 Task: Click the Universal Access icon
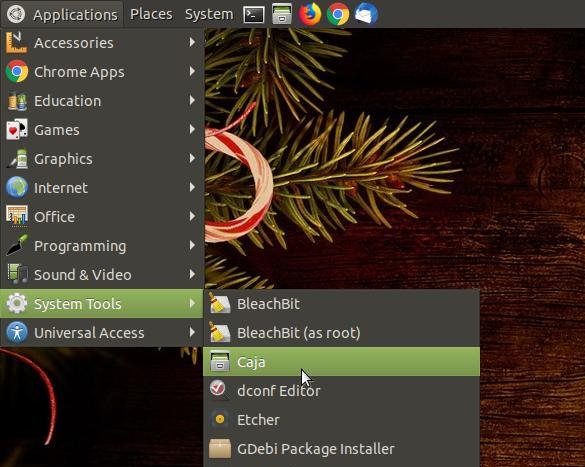(17, 332)
